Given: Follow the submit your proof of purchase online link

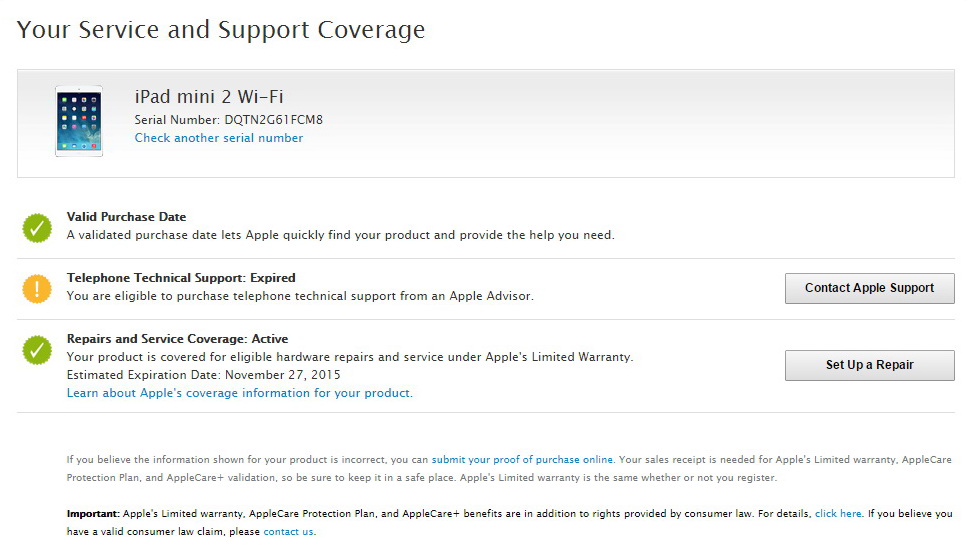Looking at the screenshot, I should pos(522,460).
